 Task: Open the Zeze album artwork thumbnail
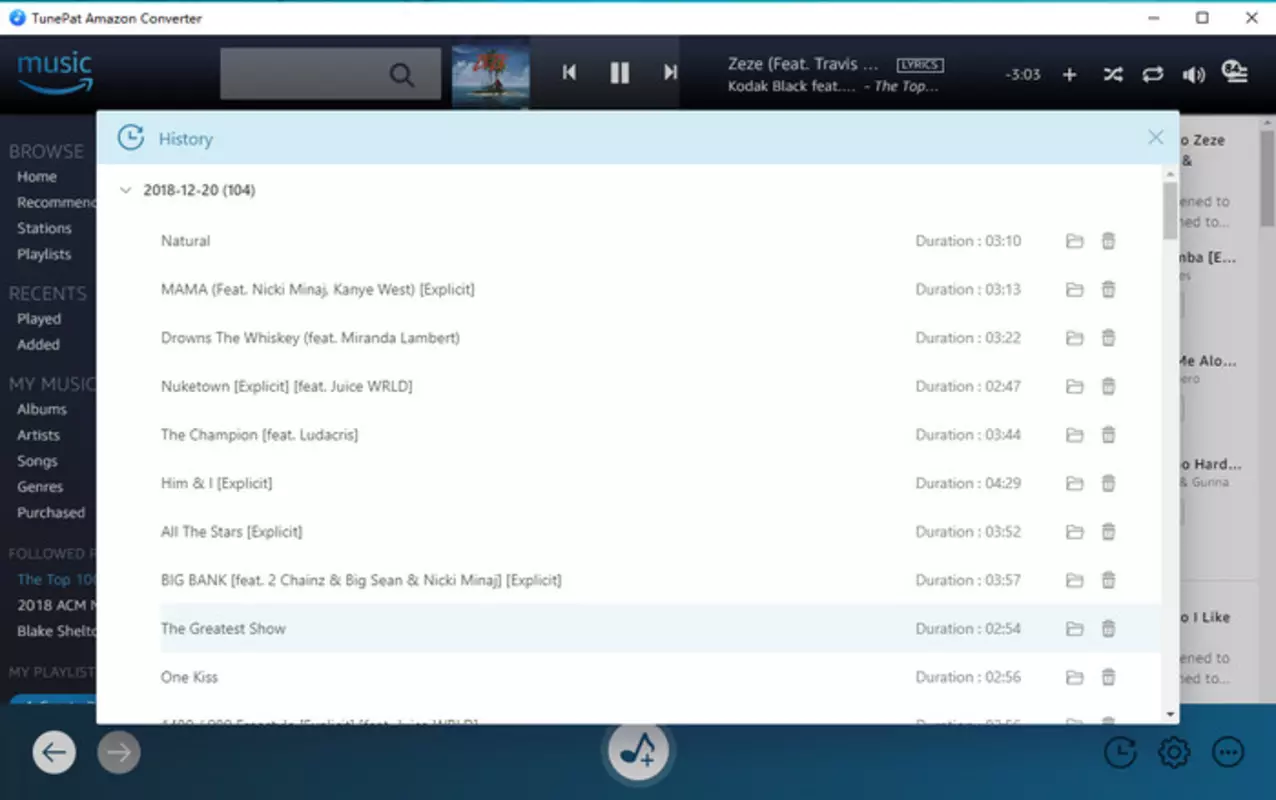click(x=491, y=74)
